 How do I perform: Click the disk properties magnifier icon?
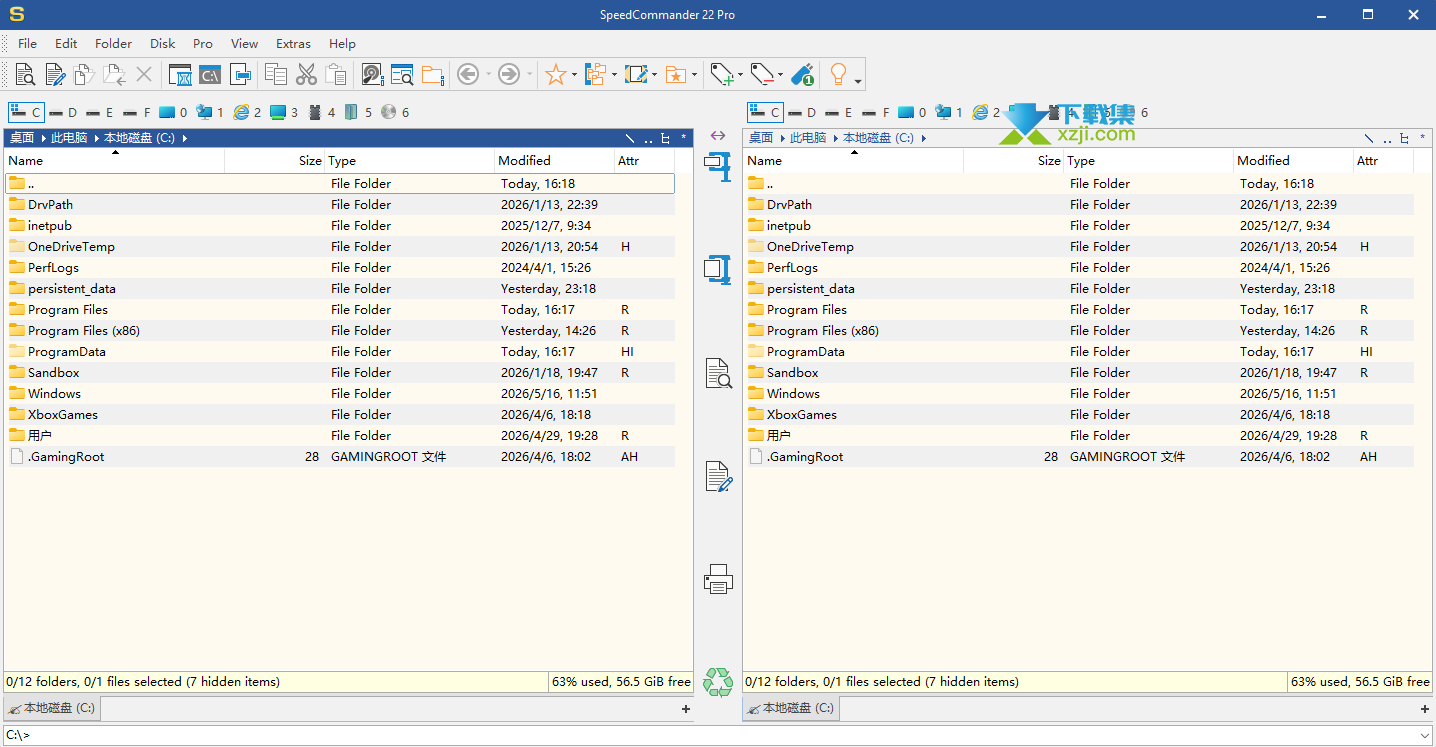pos(372,74)
